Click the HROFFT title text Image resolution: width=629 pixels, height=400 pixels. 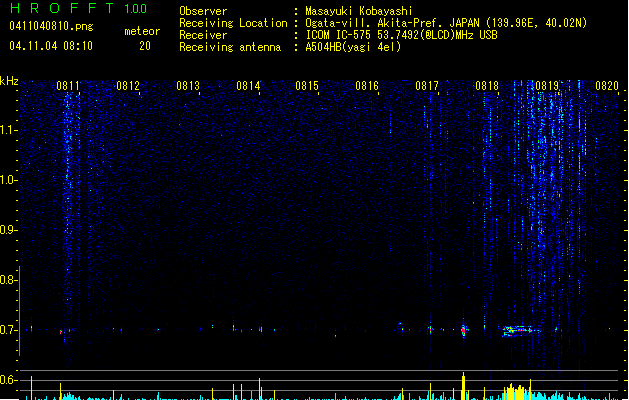(x=62, y=8)
